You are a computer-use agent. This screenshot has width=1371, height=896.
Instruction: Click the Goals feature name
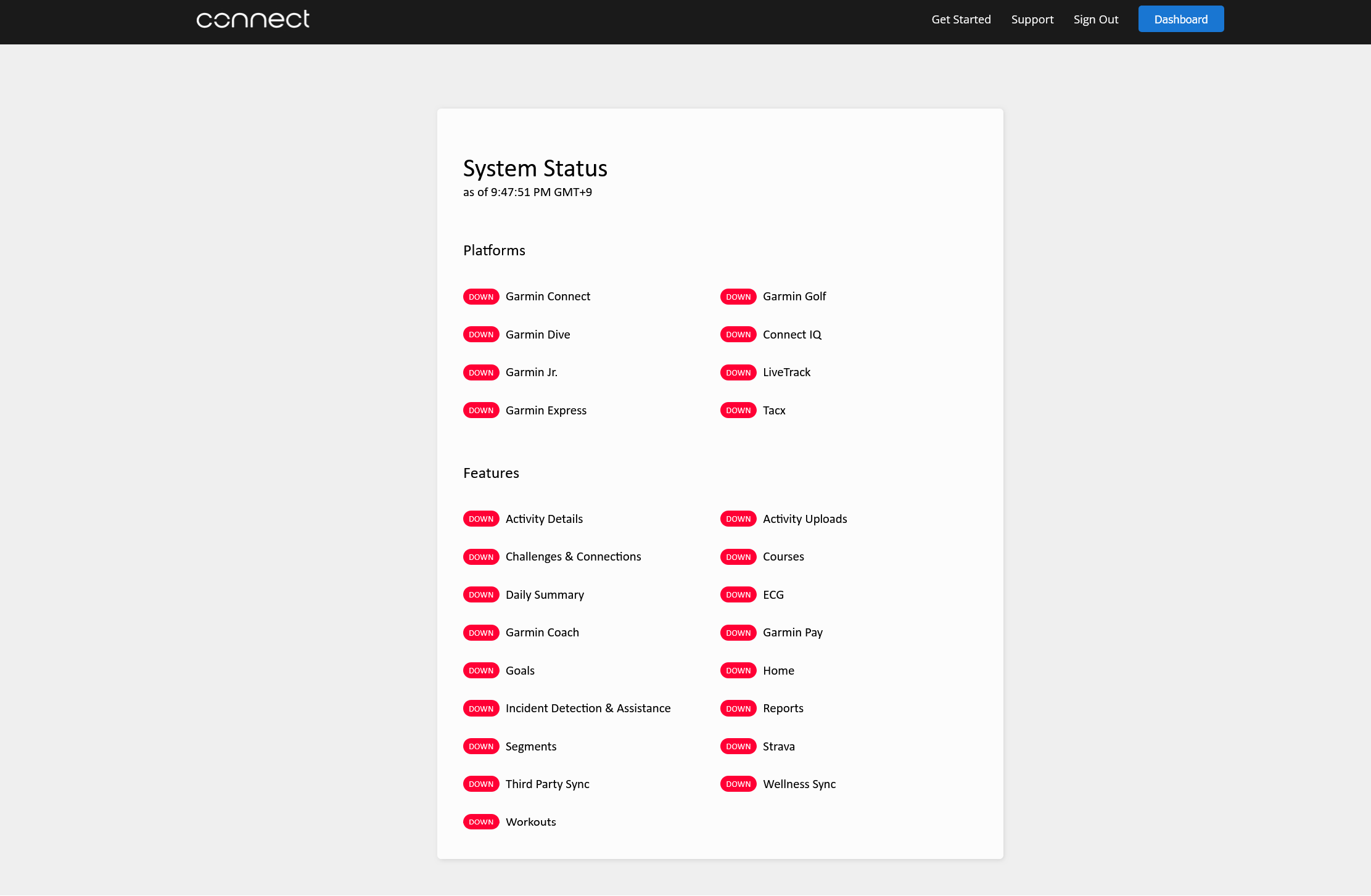click(x=520, y=670)
